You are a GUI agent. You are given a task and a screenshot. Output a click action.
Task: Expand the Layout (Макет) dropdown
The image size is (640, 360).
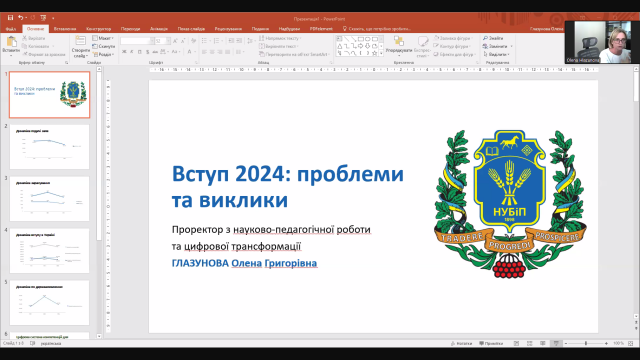103,38
